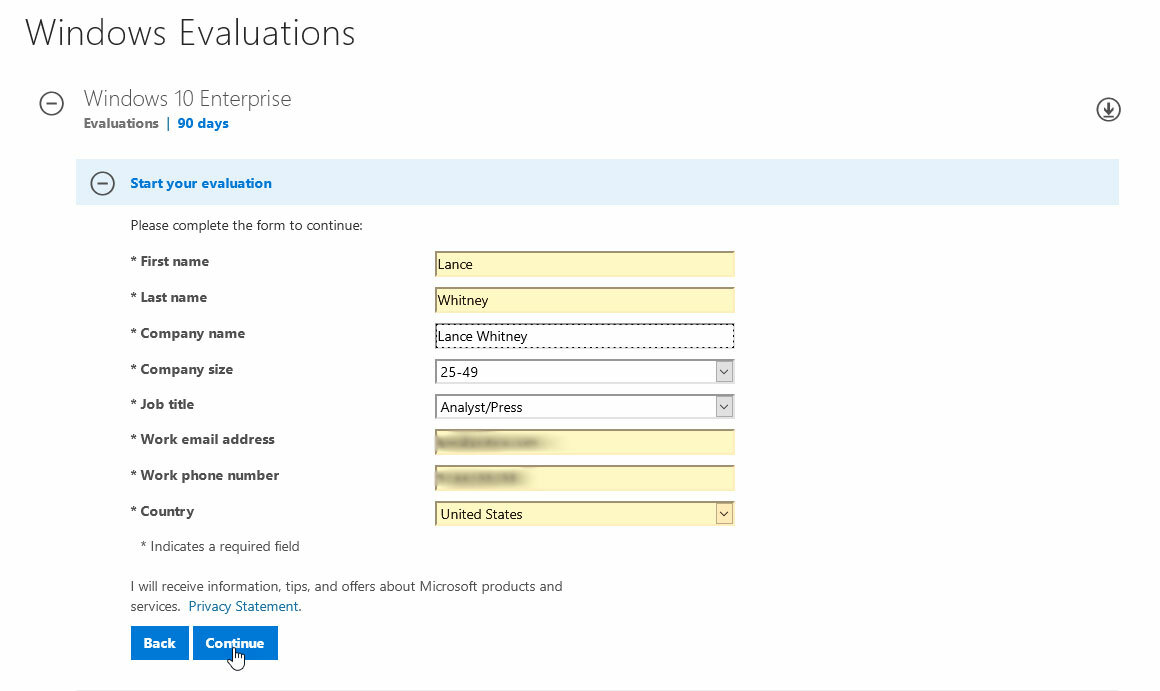The height and width of the screenshot is (691, 1160).
Task: Open the Job title dropdown
Action: [584, 407]
